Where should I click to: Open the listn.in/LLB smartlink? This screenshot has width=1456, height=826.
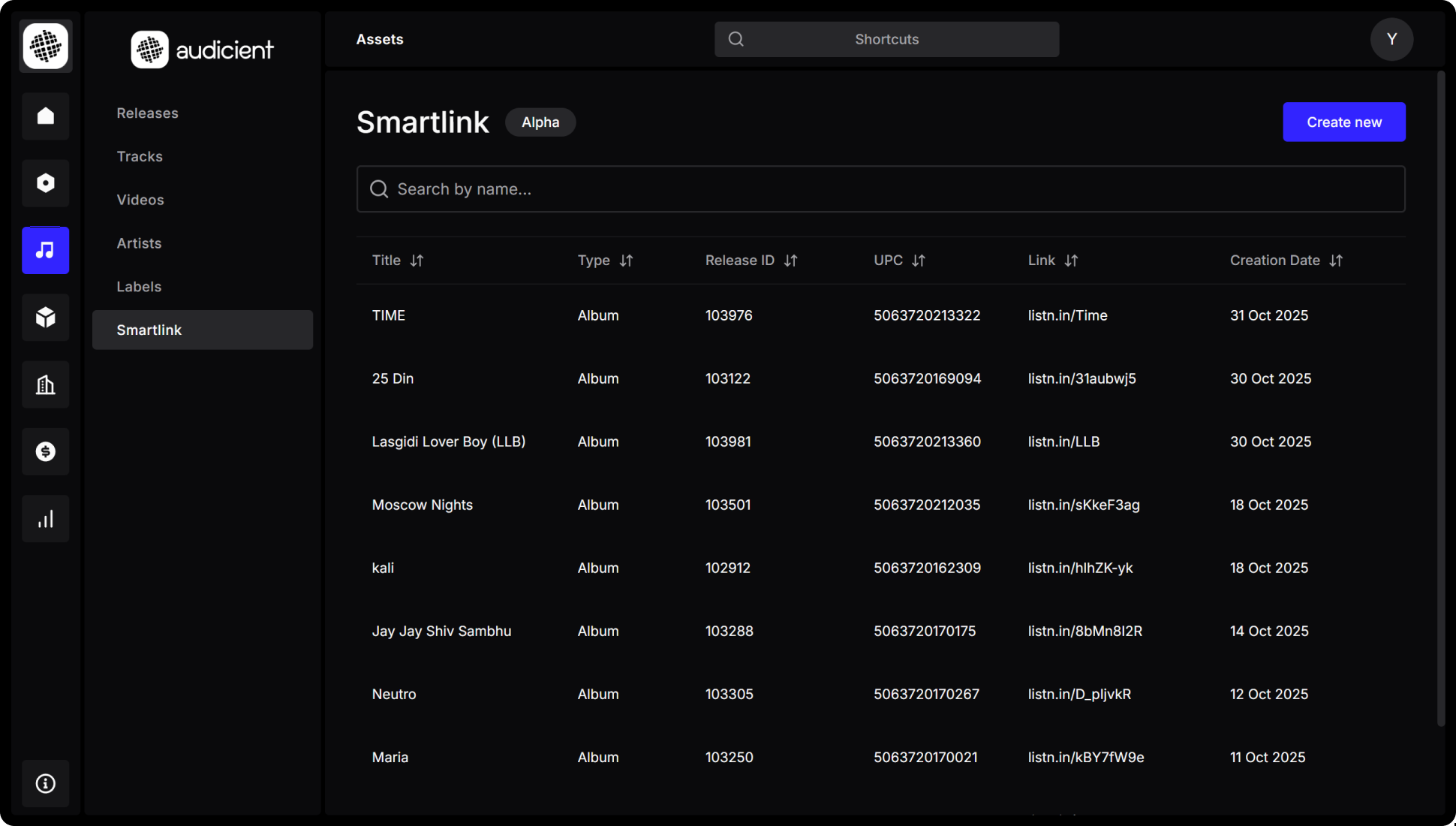1063,442
